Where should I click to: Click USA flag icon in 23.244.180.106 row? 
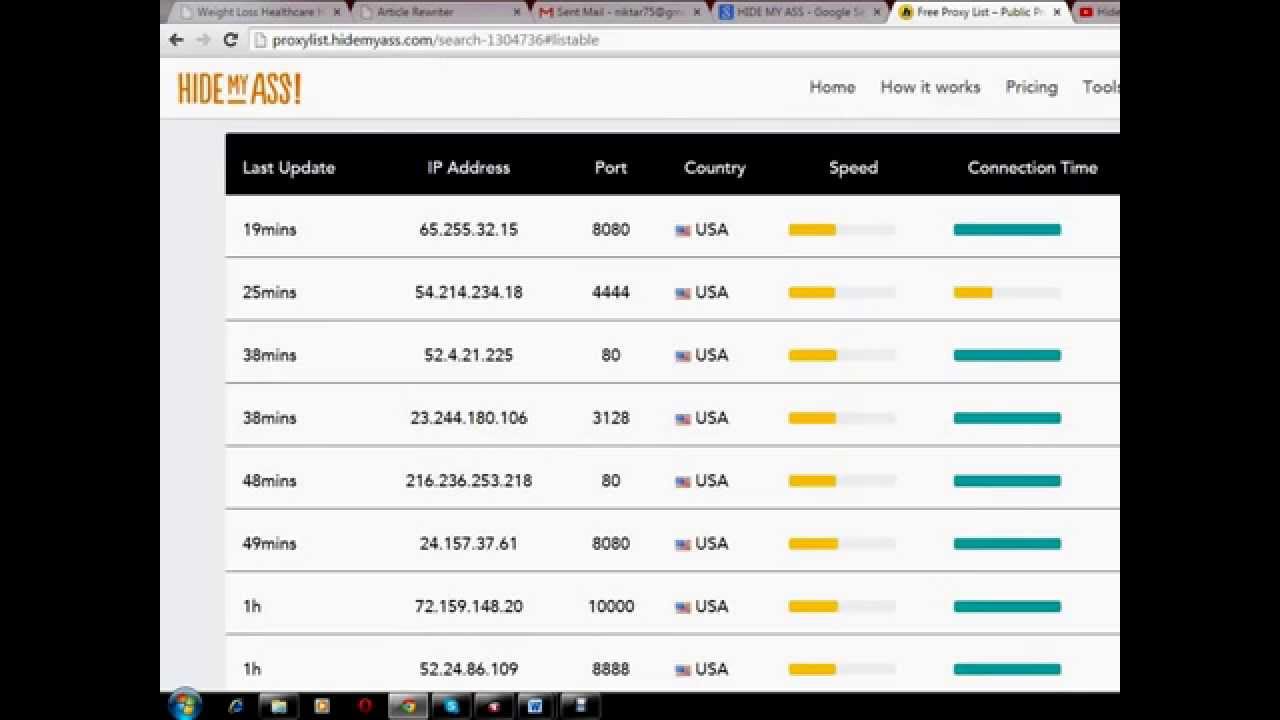click(x=683, y=419)
